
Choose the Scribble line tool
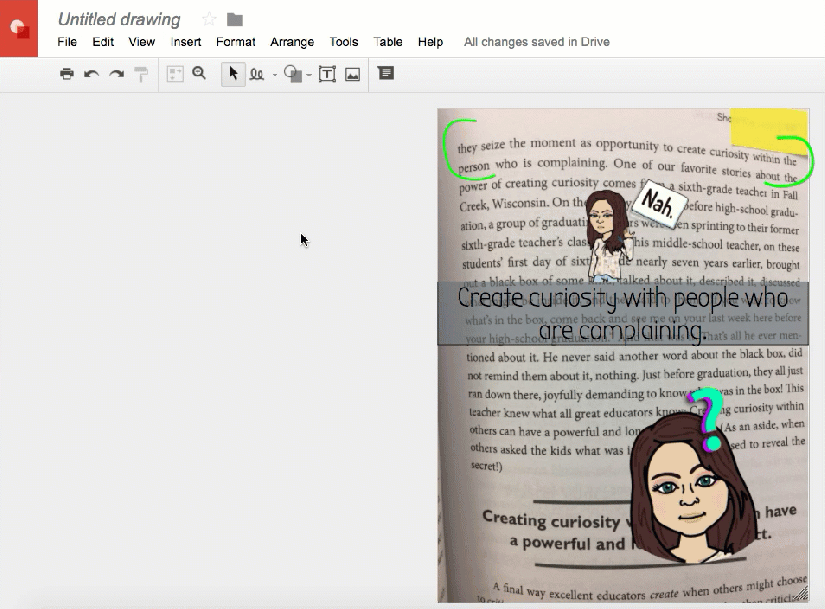coord(257,74)
